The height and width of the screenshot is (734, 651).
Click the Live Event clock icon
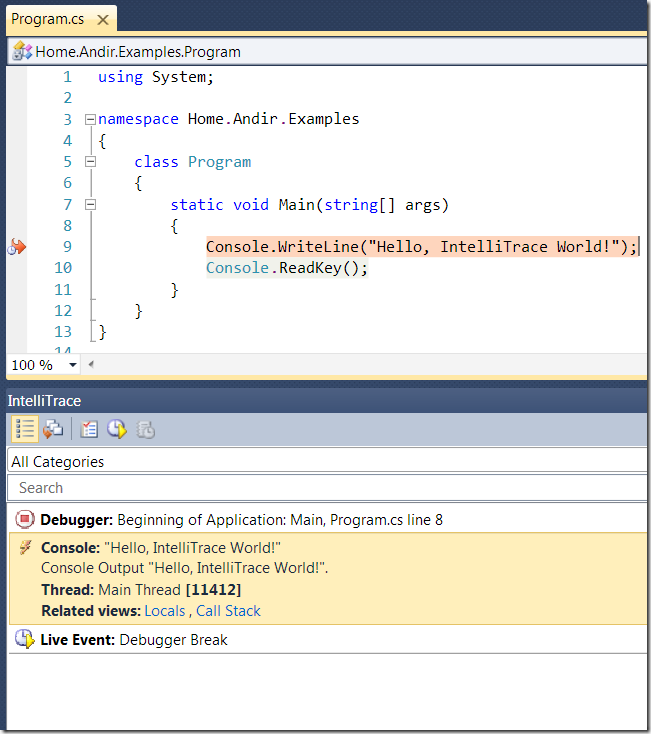pyautogui.click(x=24, y=639)
